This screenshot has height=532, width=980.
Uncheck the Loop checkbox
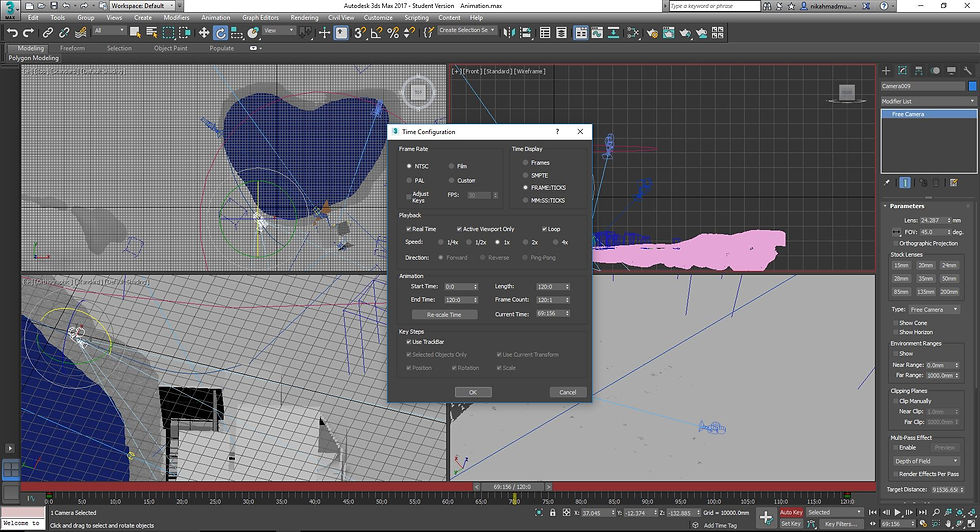click(x=544, y=229)
